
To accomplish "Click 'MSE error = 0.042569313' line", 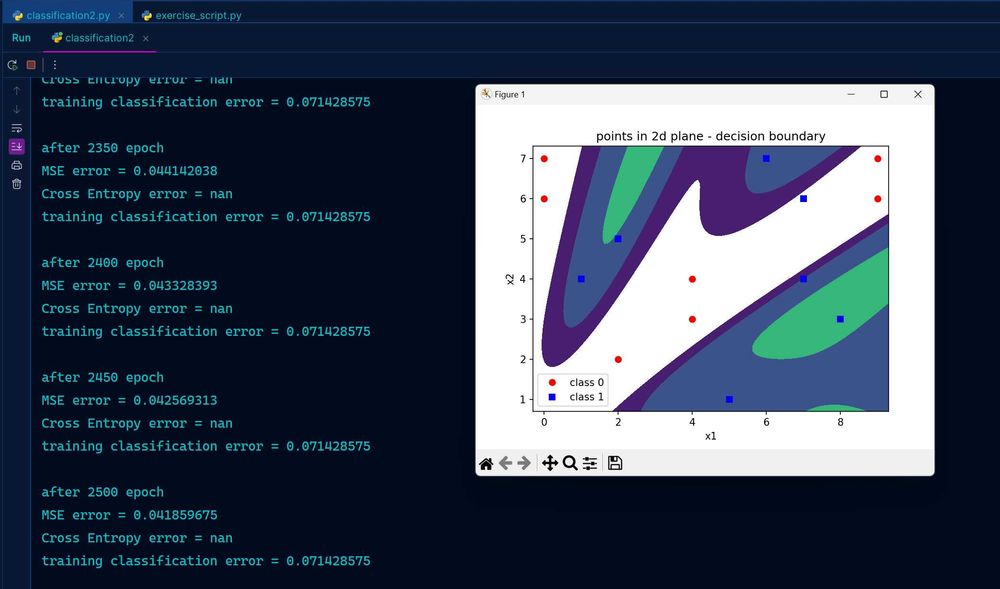I will [129, 400].
